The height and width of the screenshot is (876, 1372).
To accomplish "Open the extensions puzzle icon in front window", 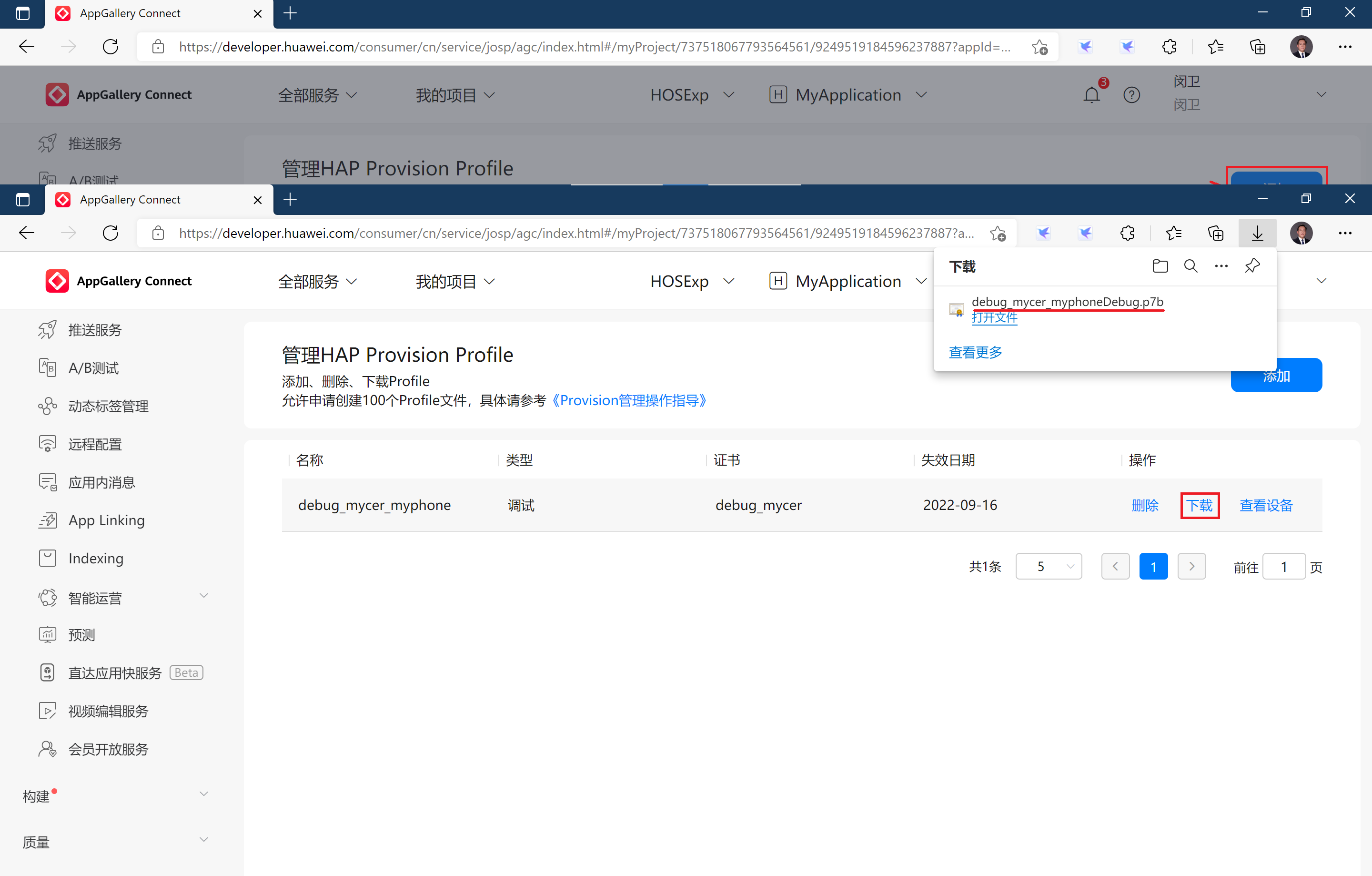I will coord(1127,233).
